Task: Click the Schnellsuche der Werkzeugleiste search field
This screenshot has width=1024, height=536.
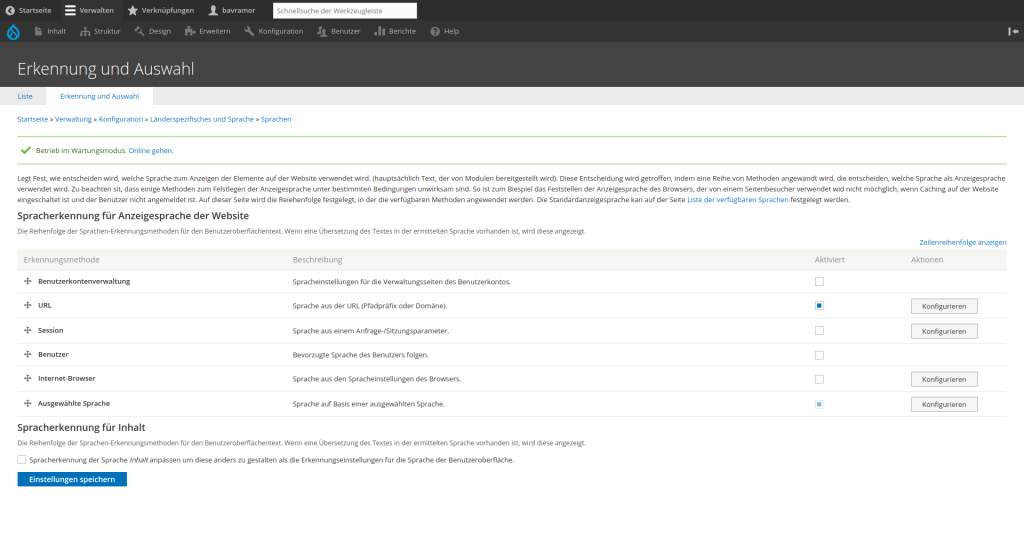Action: pyautogui.click(x=344, y=10)
